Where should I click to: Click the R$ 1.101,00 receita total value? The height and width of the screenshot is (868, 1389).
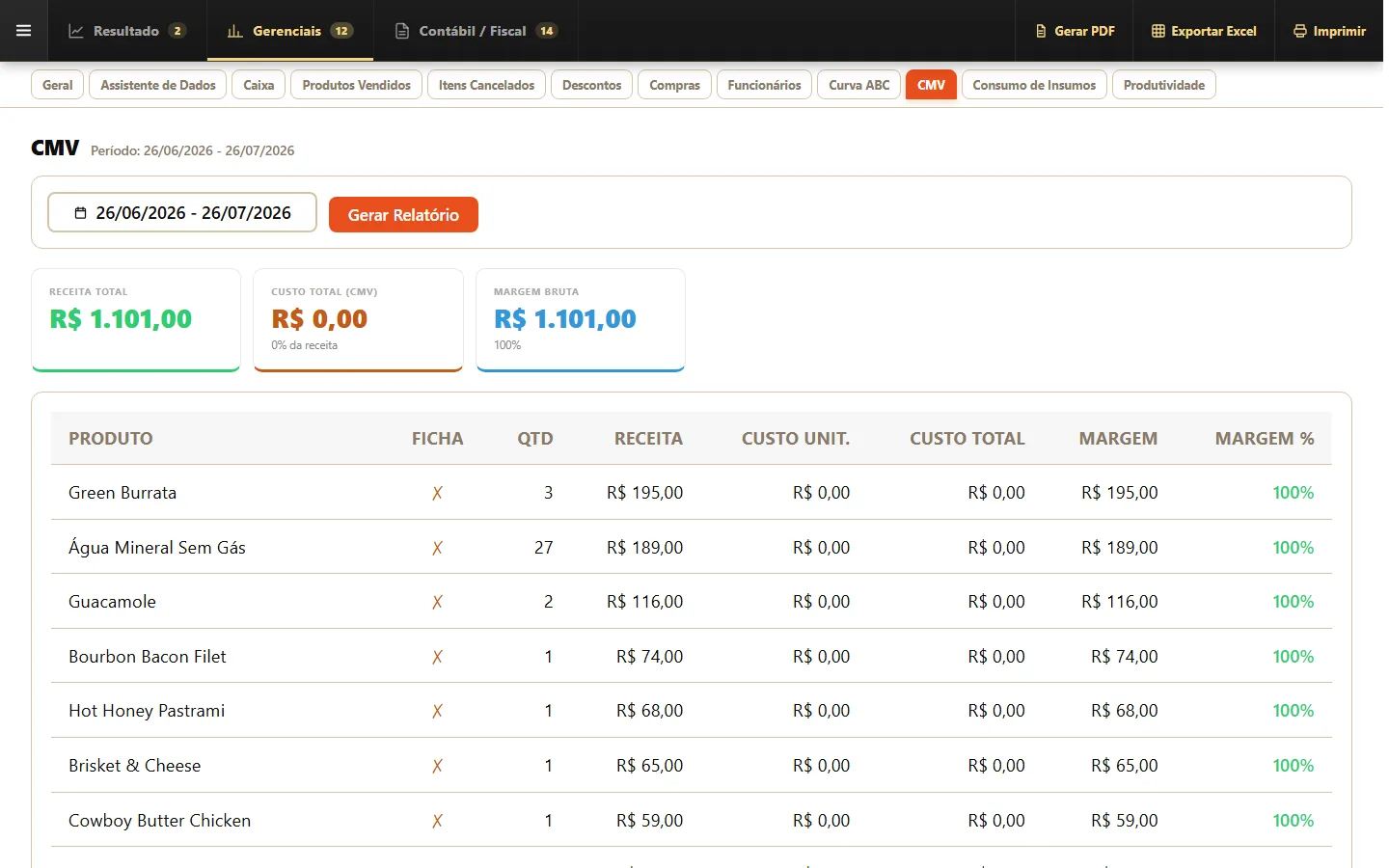(121, 319)
